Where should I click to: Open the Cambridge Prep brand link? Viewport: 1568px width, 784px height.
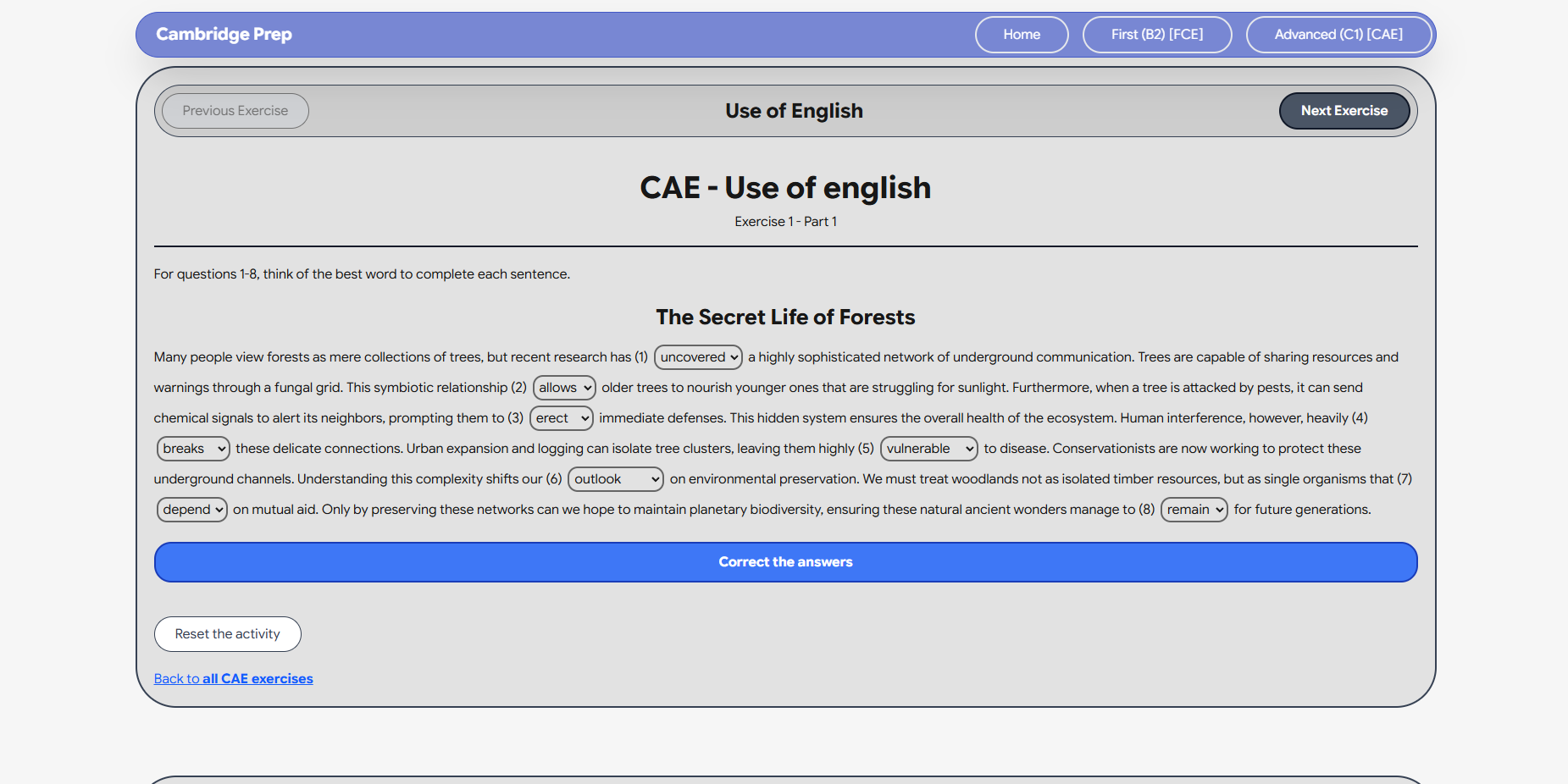[224, 34]
